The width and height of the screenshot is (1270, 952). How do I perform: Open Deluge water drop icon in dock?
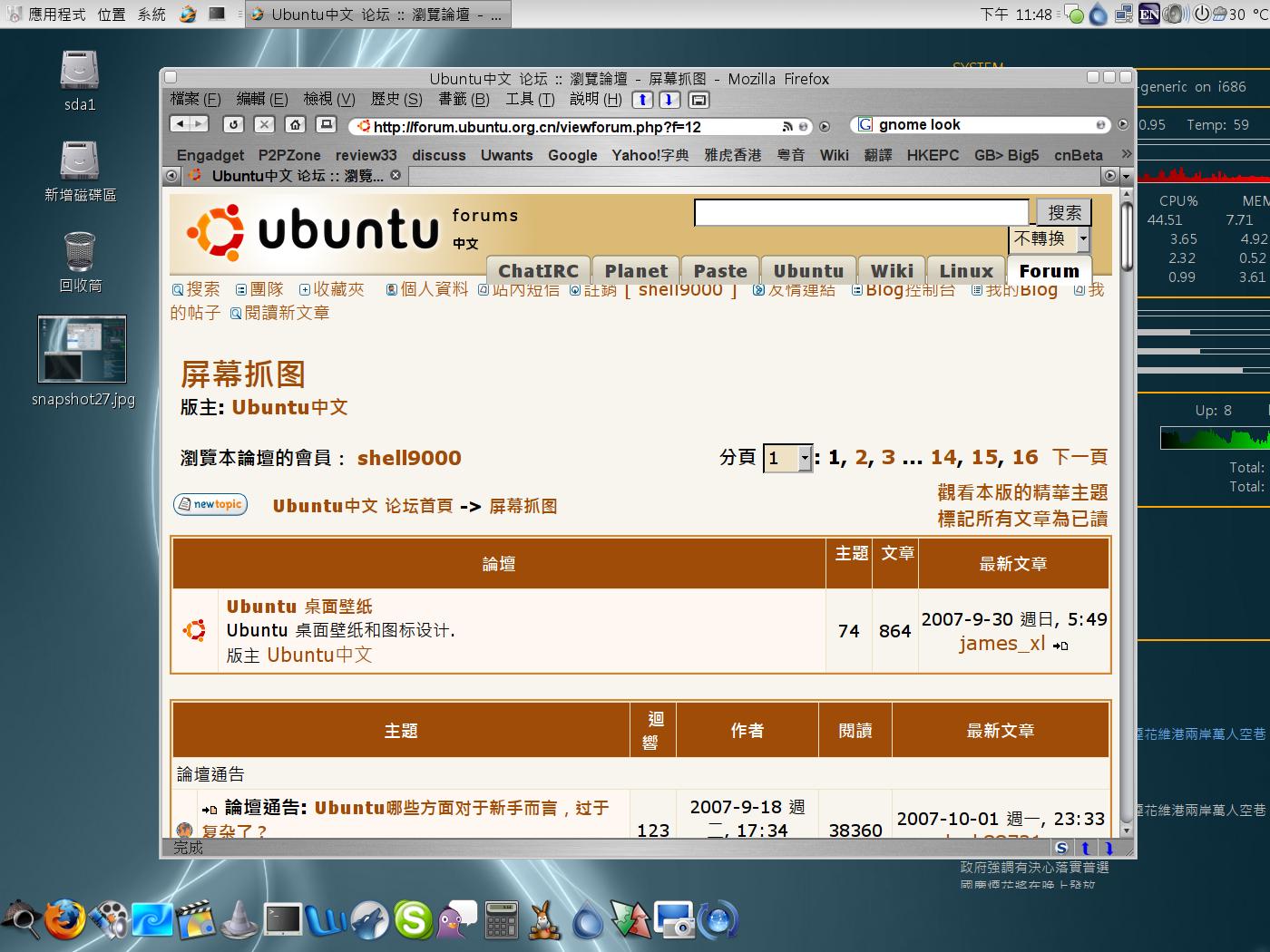tap(588, 920)
